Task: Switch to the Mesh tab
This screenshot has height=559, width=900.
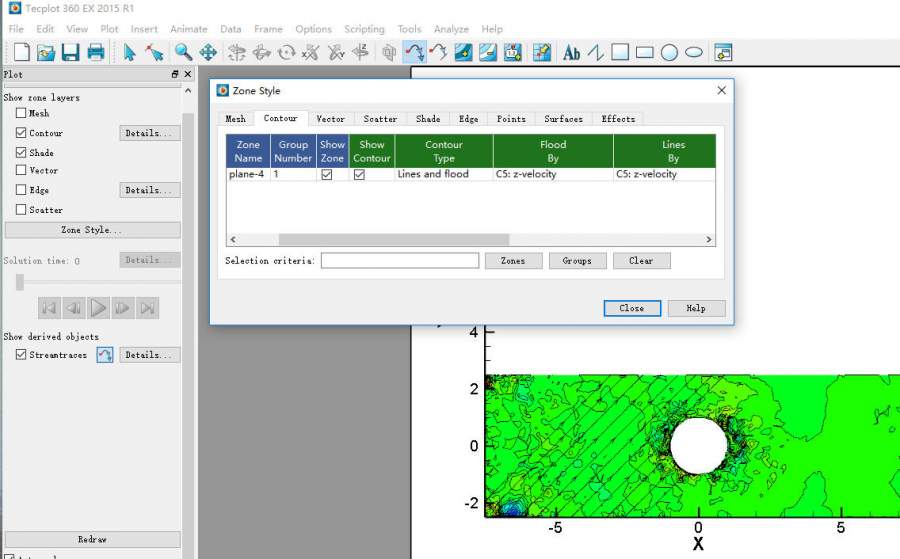Action: click(235, 119)
